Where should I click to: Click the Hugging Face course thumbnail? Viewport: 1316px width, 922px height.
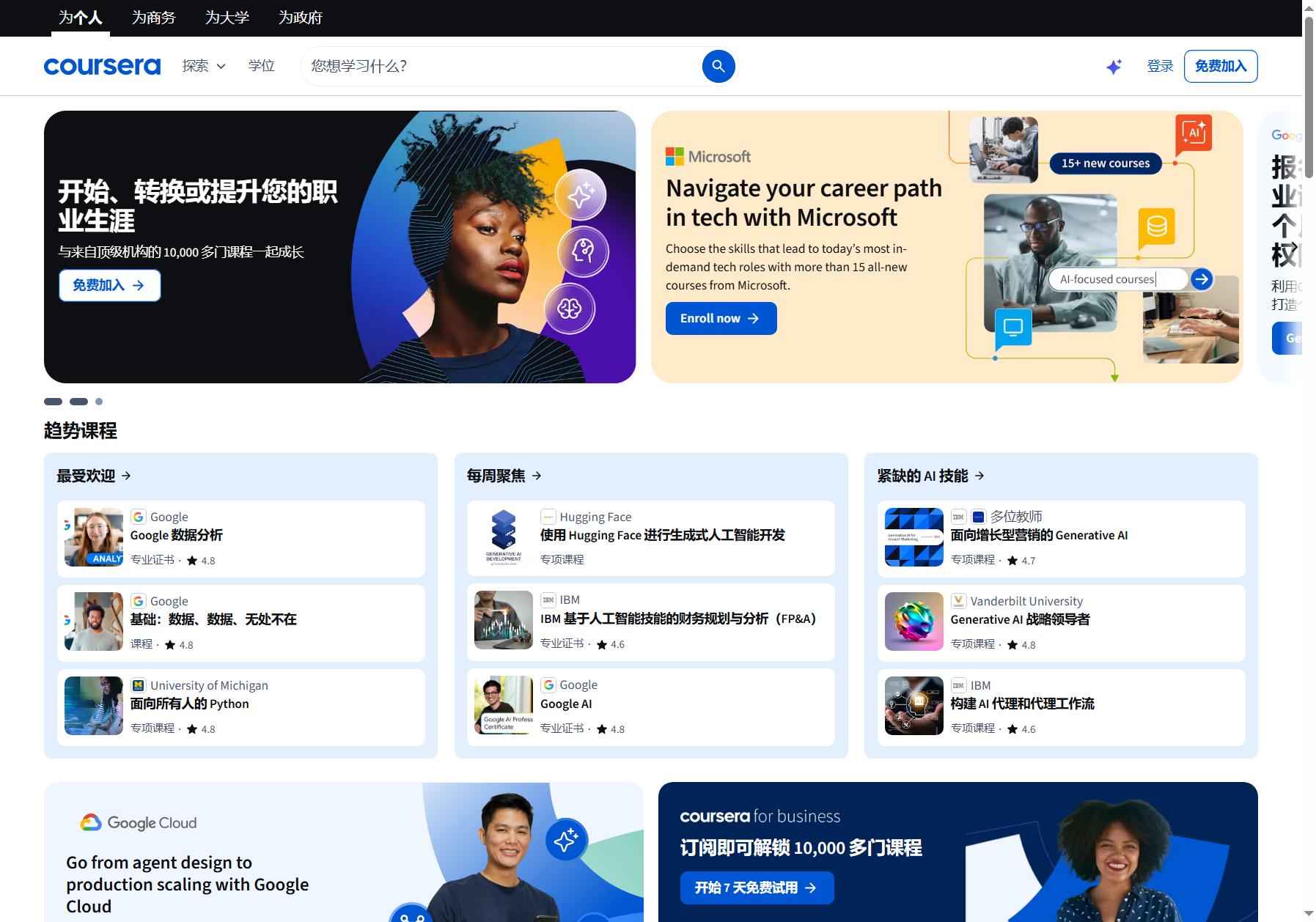(504, 537)
